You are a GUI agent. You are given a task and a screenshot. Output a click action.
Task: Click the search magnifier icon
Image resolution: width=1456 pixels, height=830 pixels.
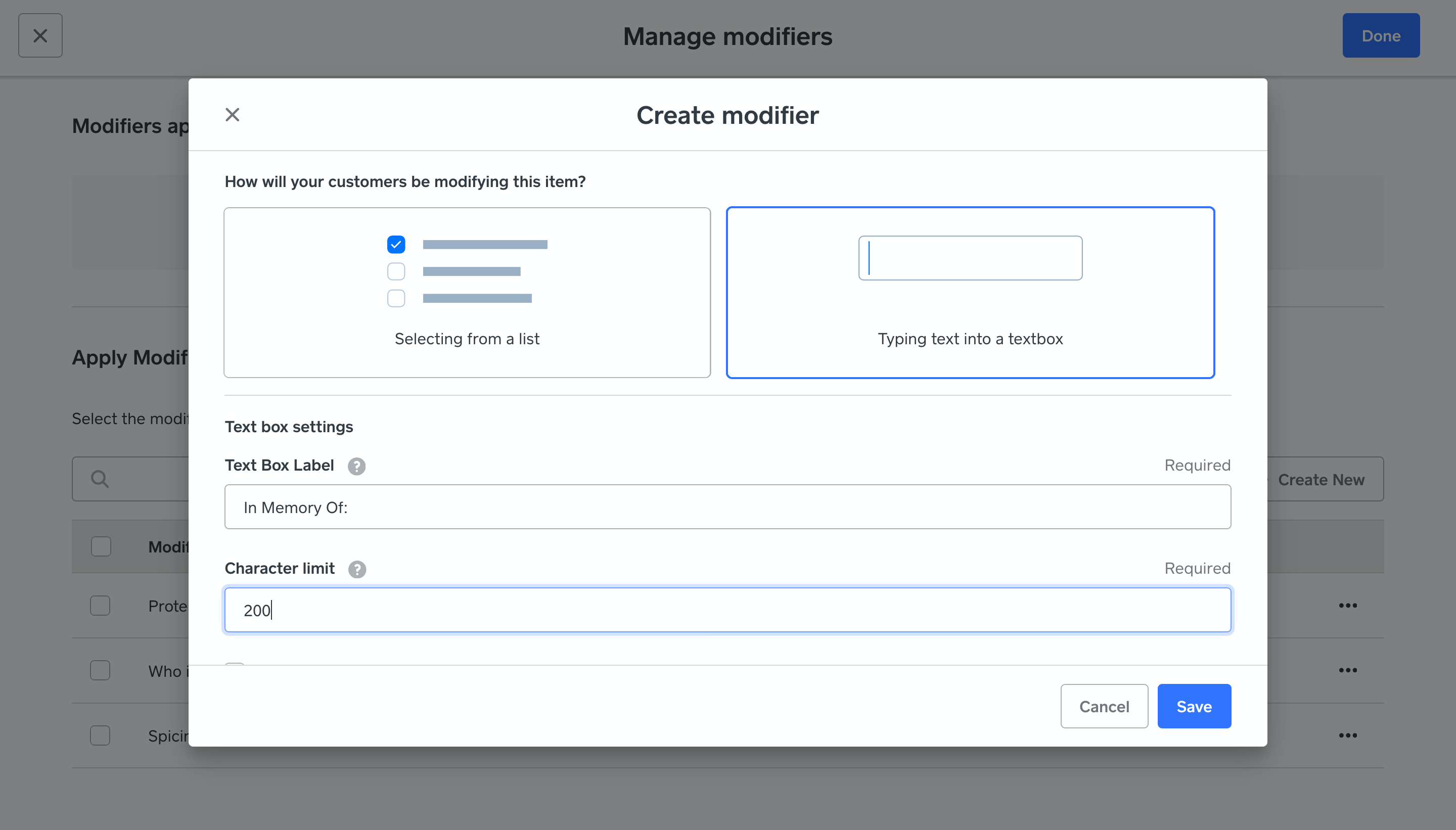point(100,479)
